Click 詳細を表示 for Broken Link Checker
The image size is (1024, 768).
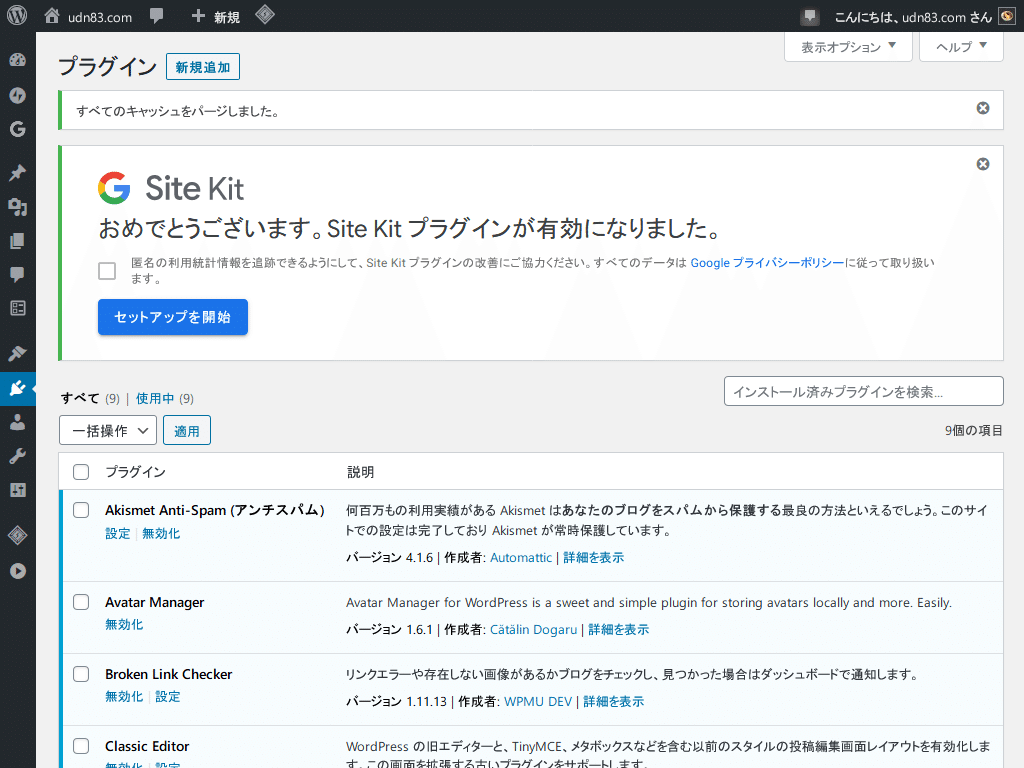tap(613, 701)
